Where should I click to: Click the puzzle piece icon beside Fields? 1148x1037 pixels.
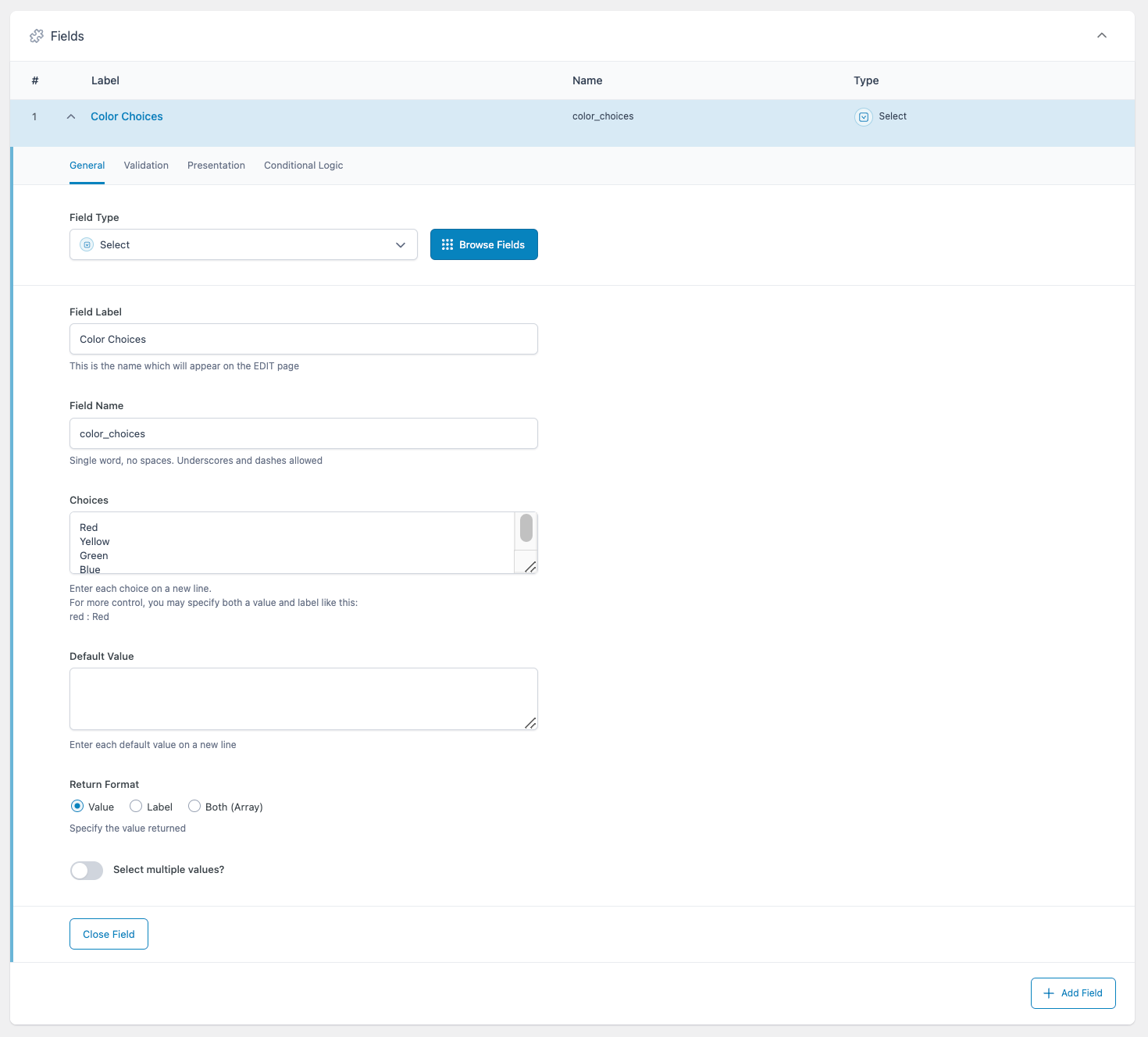[x=36, y=35]
